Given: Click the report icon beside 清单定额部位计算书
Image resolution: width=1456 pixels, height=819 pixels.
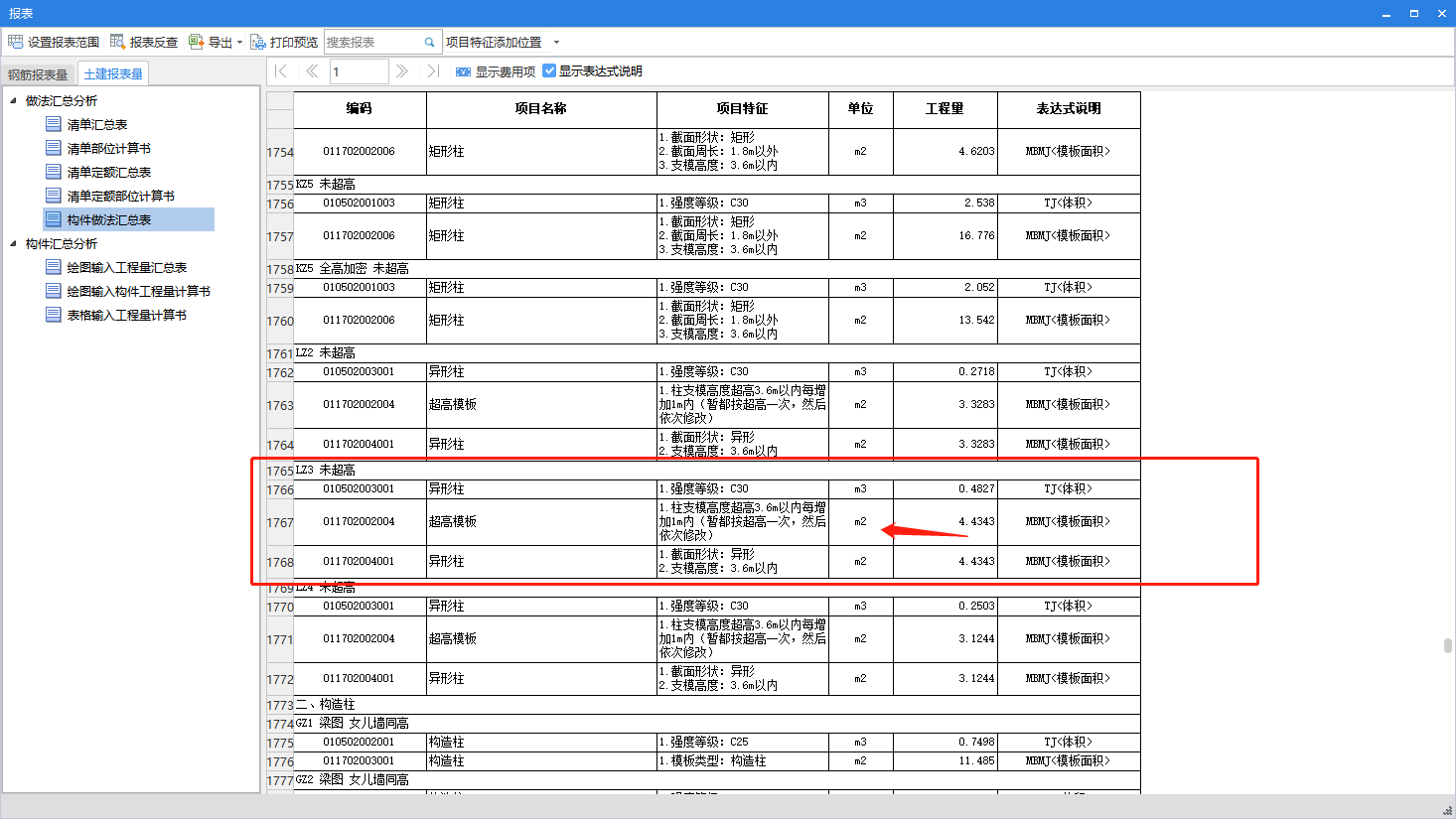Looking at the screenshot, I should coord(54,196).
